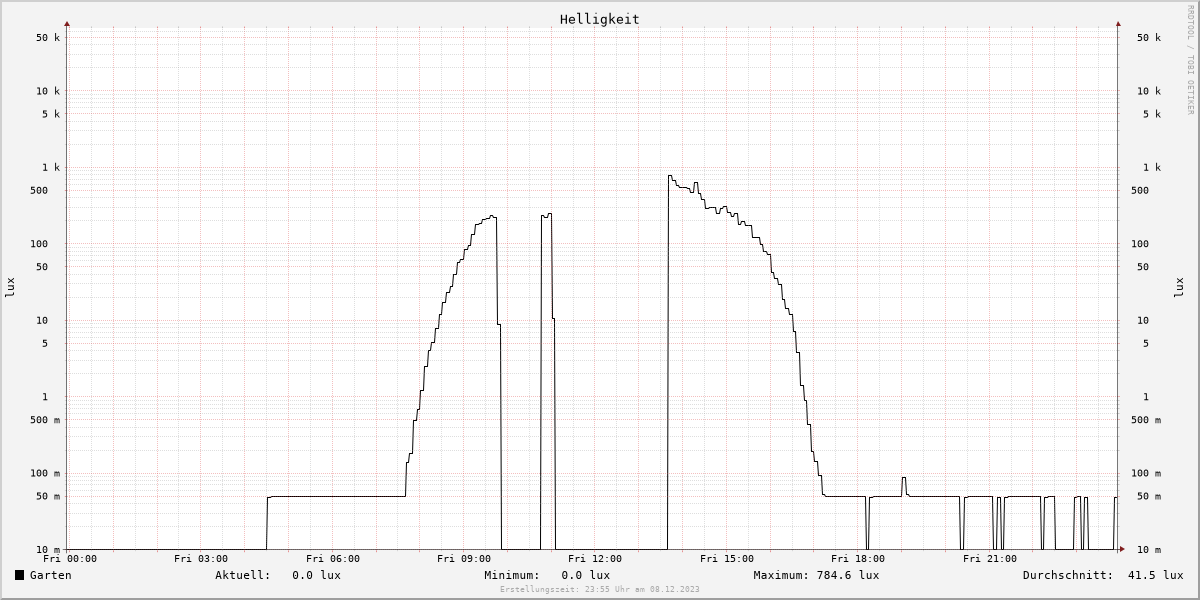1200x600 pixels.
Task: Click the "Erstellungszeit: 23:55 Uhr am 08.12.2023" footer text
Action: coord(600,590)
